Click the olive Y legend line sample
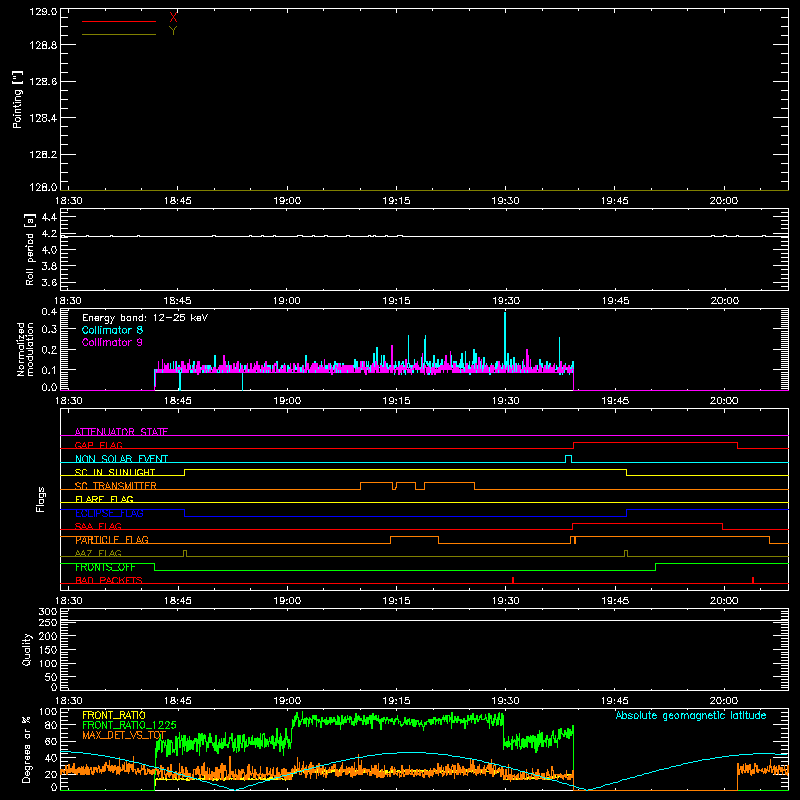This screenshot has height=800, width=800. [x=119, y=34]
